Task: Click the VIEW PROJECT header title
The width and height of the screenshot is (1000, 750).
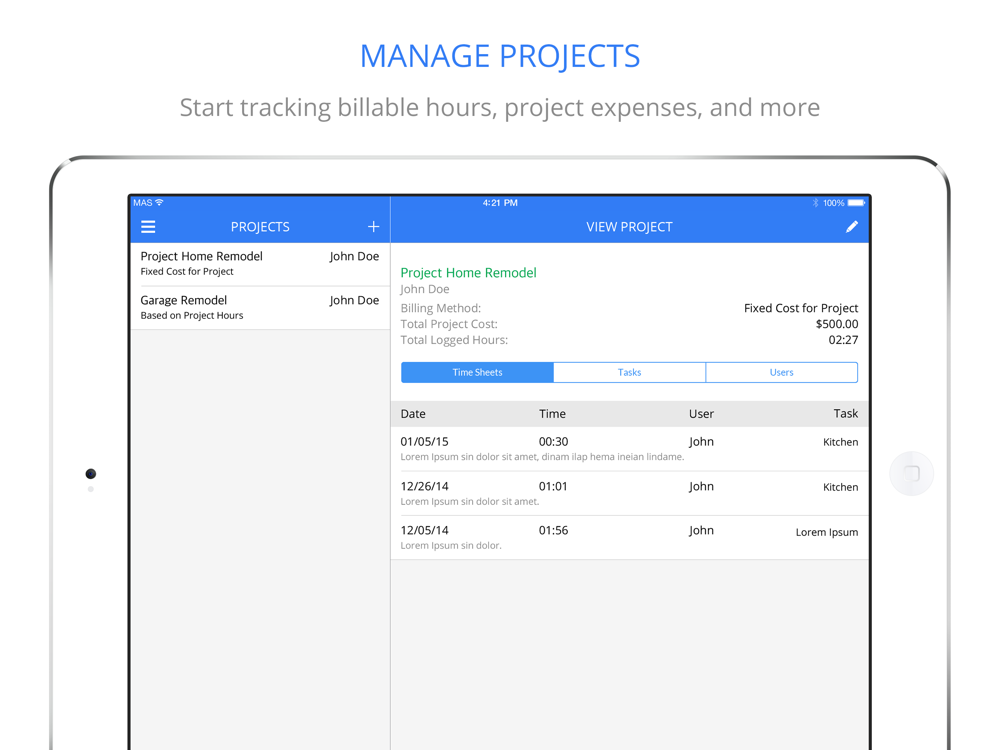Action: tap(629, 227)
